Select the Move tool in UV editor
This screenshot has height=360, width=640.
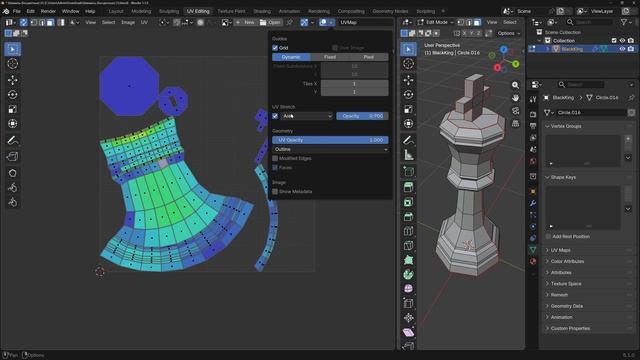[13, 80]
